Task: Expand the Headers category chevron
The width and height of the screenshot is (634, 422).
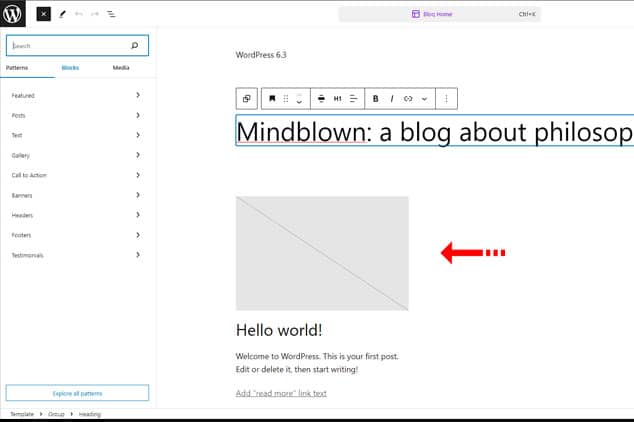Action: 138,215
